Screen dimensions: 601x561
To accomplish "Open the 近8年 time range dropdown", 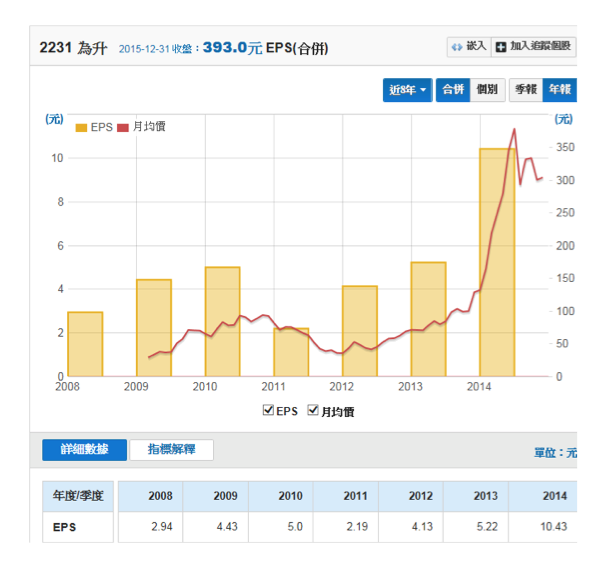I will click(408, 90).
